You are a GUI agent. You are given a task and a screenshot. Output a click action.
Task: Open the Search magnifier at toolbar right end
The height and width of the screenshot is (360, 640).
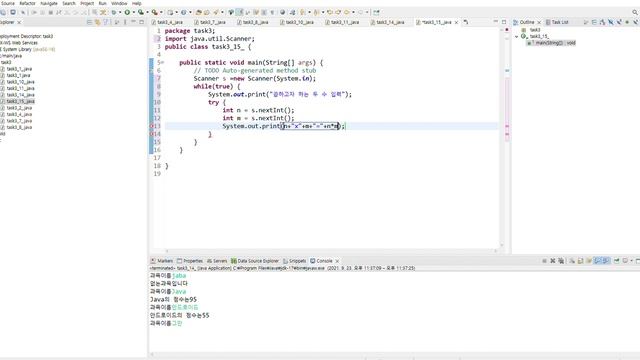tap(635, 12)
